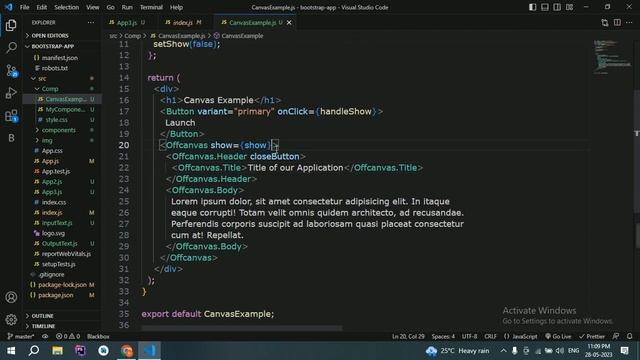This screenshot has width=640, height=360.
Task: Open the Extensions view
Action: click(11, 116)
